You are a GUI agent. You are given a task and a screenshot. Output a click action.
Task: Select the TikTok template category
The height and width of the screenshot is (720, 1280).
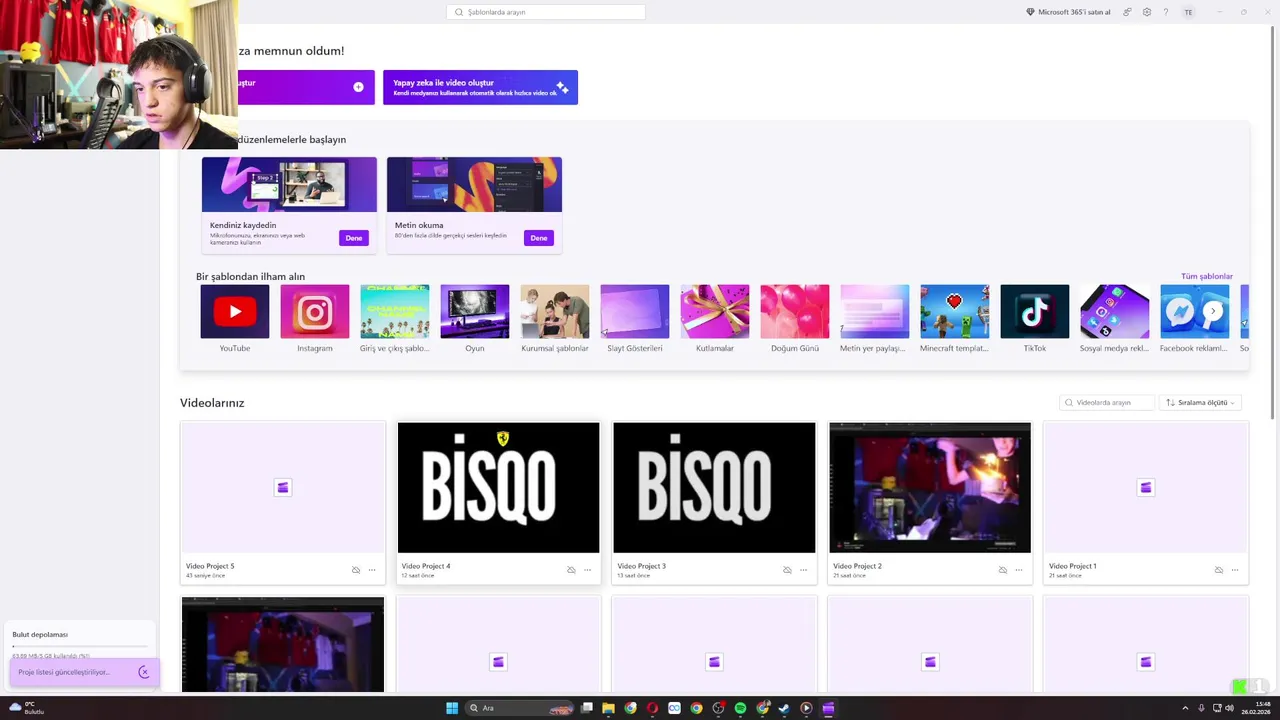click(x=1035, y=318)
